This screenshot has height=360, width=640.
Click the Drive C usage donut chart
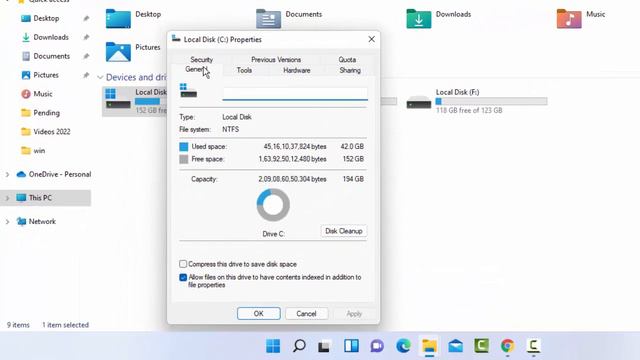point(273,204)
